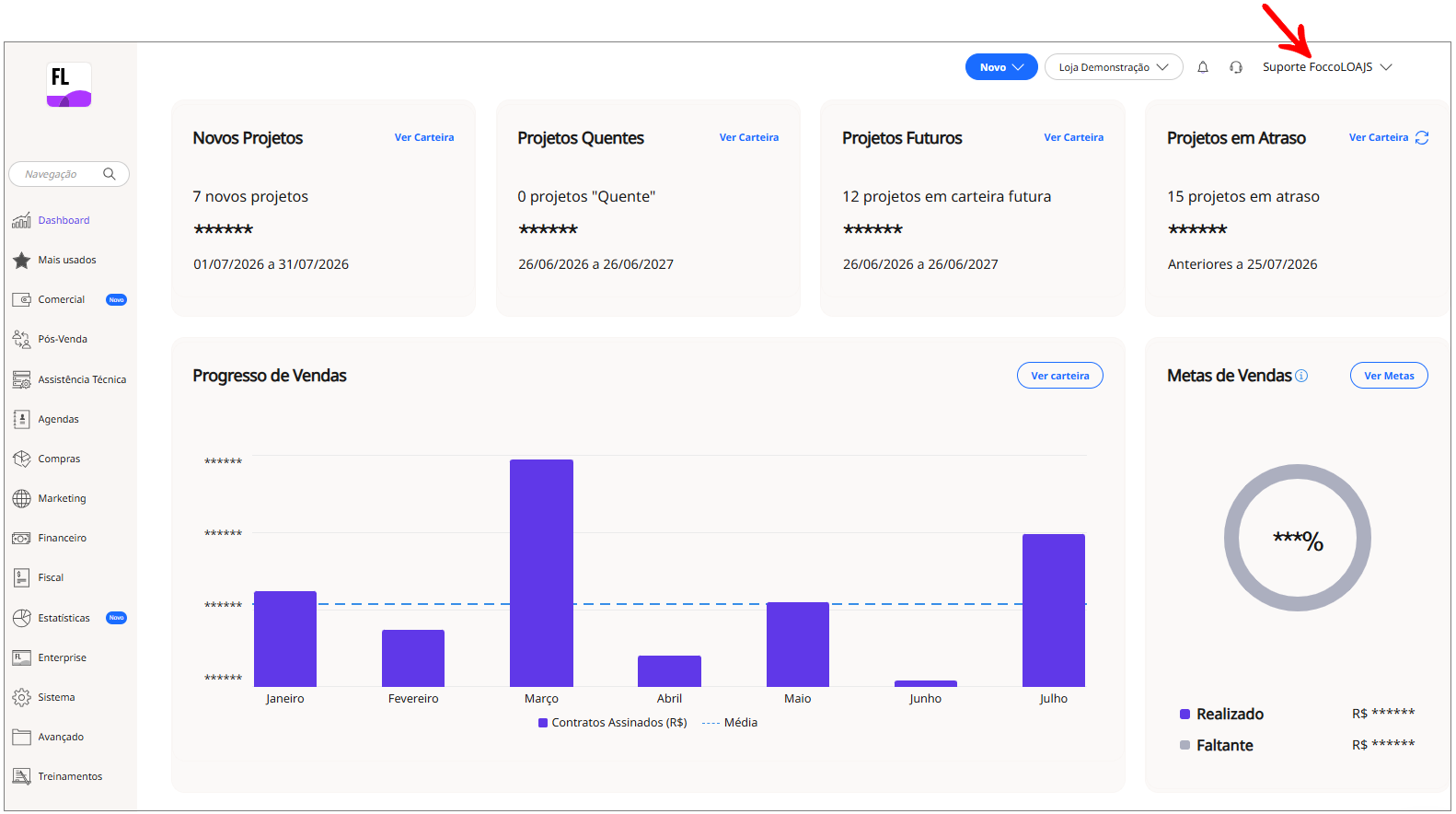The height and width of the screenshot is (814, 1456).
Task: Click info icon beside Metas de Vendas
Action: [x=1301, y=376]
